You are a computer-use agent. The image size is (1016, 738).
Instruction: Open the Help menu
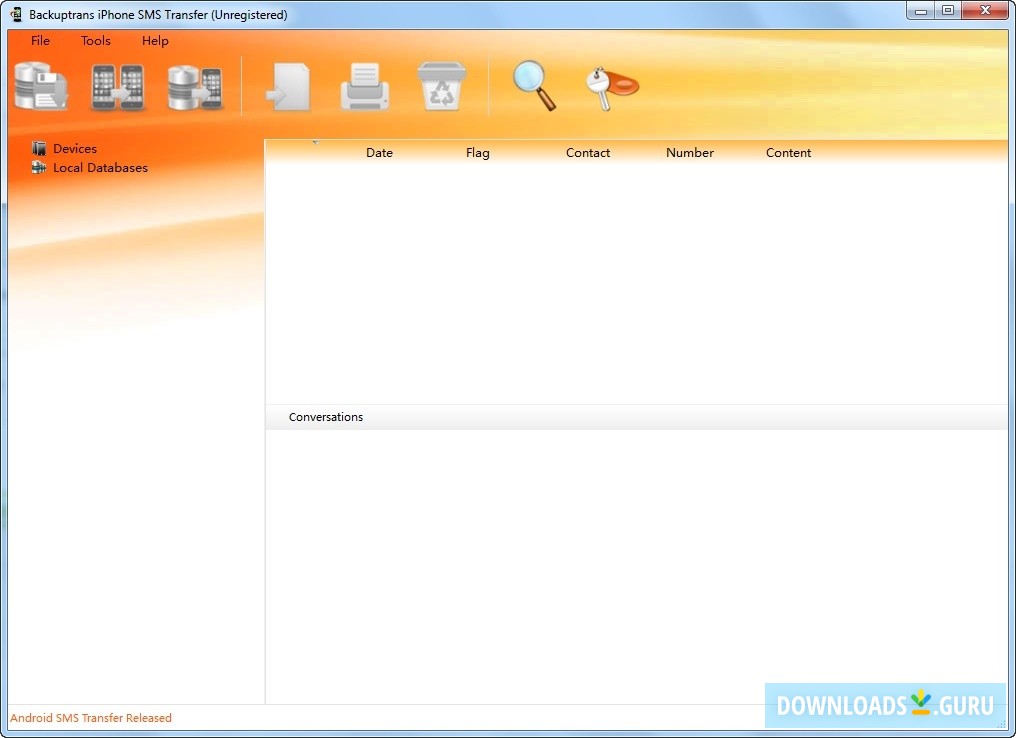click(155, 40)
